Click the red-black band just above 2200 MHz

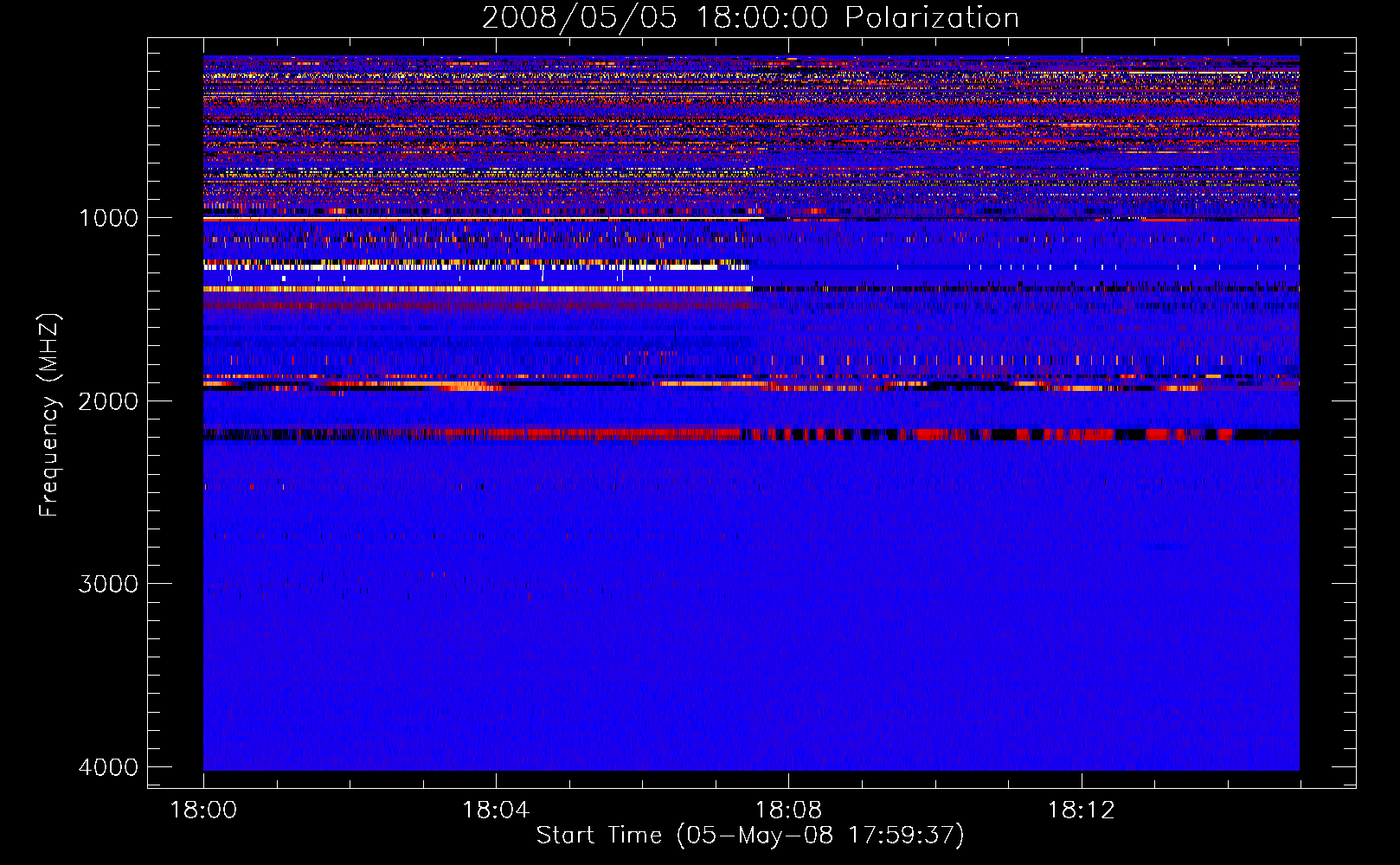coord(751,434)
